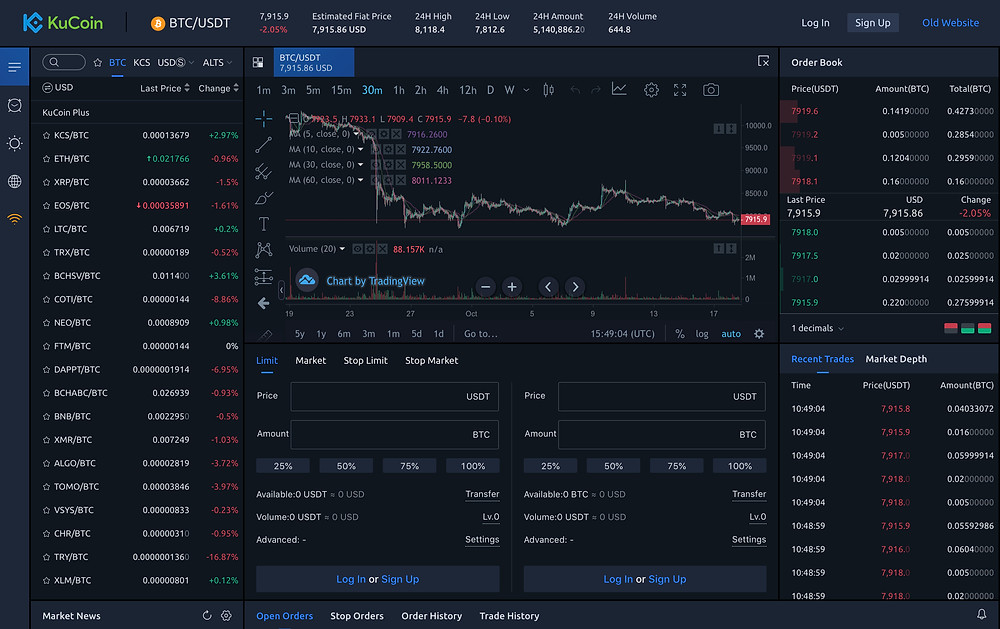Open the Order History tab

click(431, 616)
